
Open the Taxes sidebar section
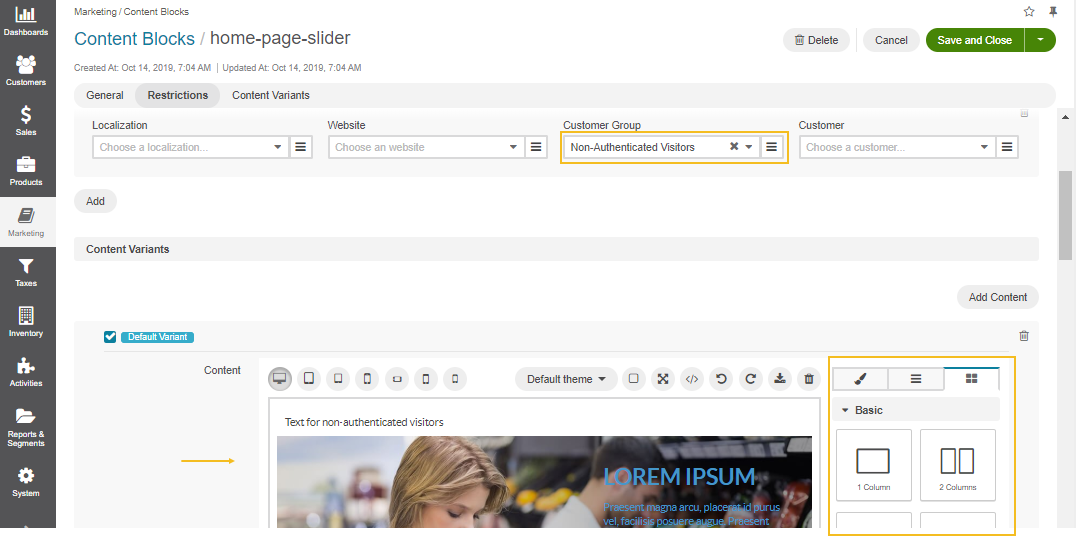tap(26, 272)
